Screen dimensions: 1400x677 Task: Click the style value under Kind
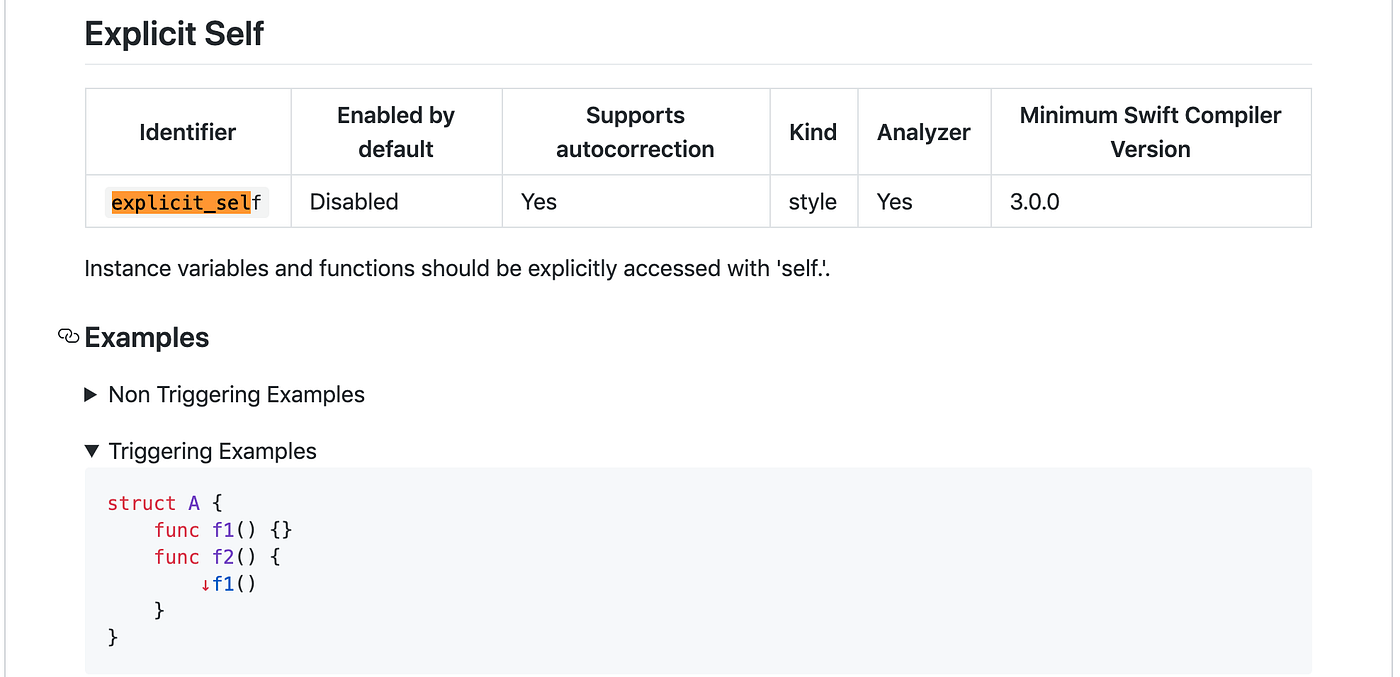[812, 202]
